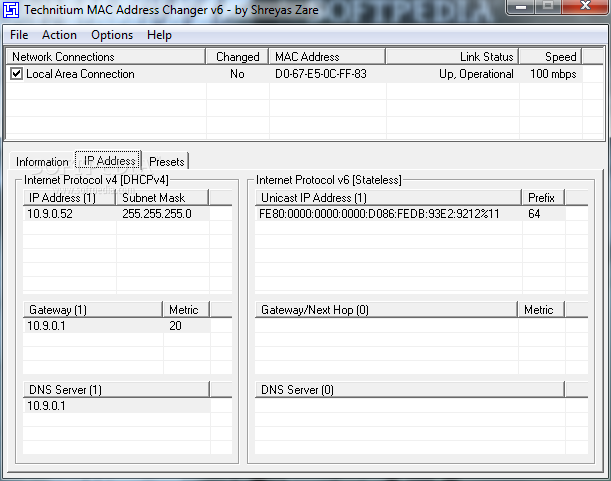Click the 'Up, Operational' link status cell
The height and width of the screenshot is (481, 611).
[476, 74]
